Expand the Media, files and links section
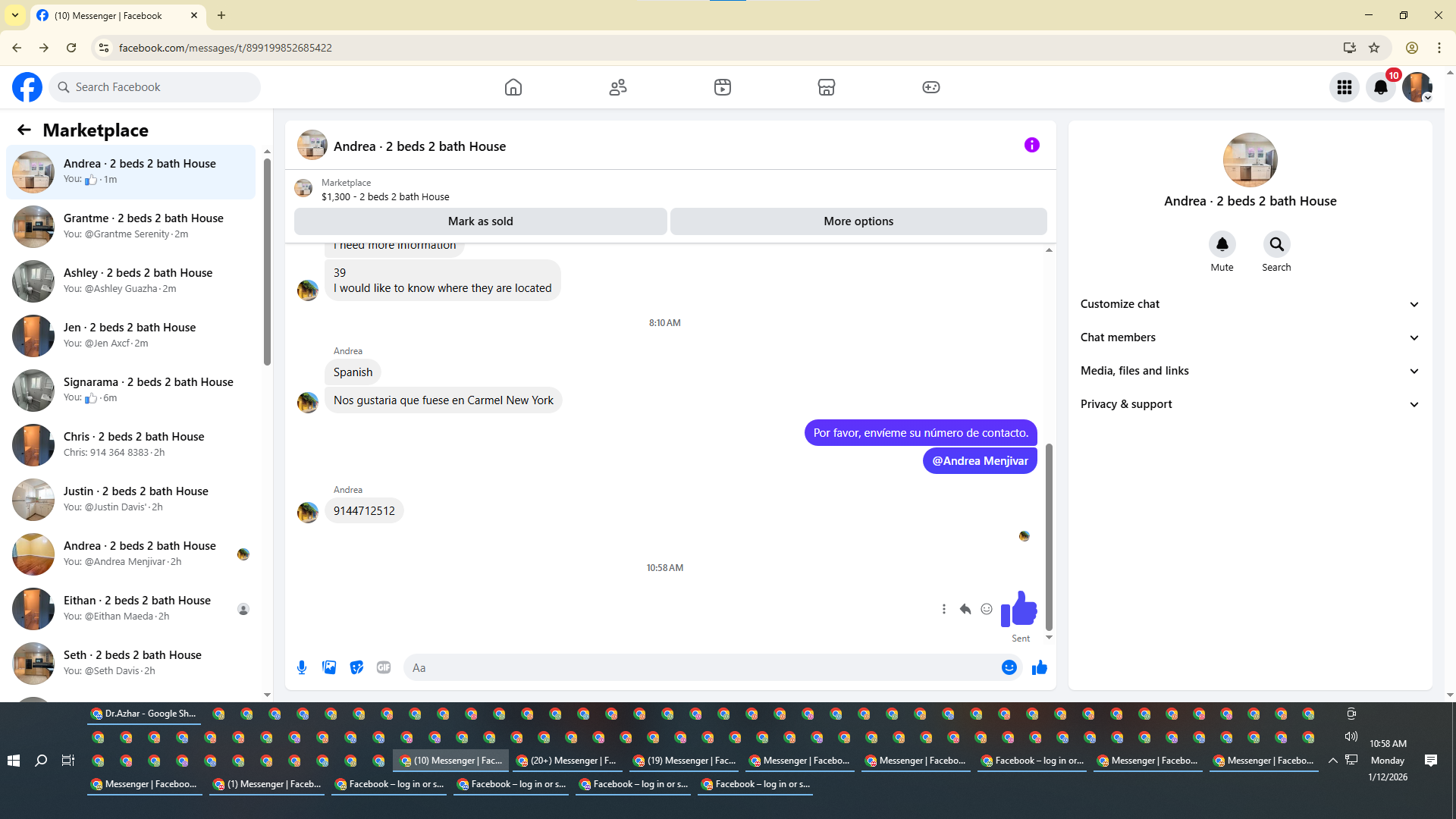 (1250, 371)
